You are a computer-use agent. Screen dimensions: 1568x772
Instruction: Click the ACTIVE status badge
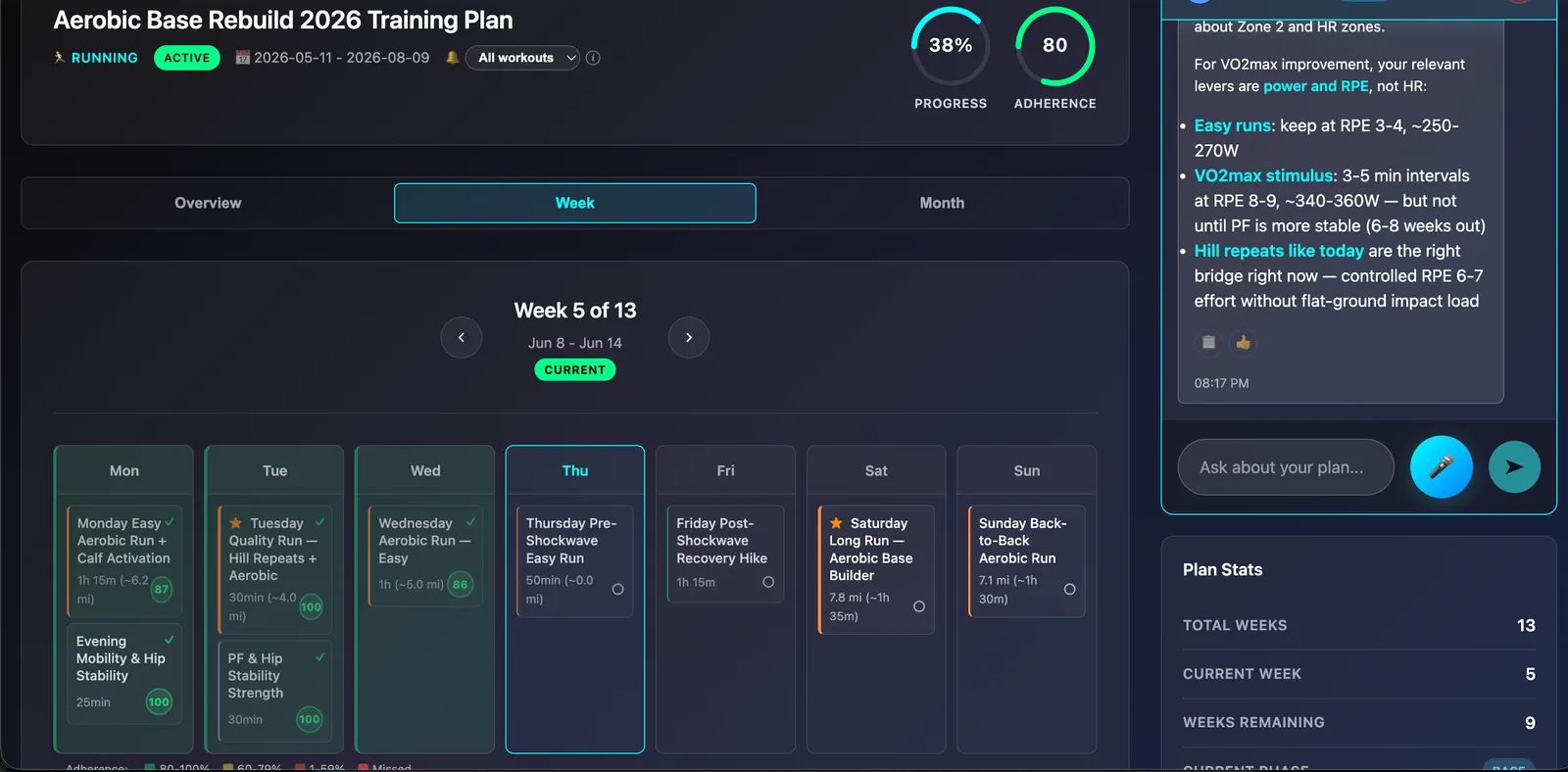pyautogui.click(x=186, y=58)
